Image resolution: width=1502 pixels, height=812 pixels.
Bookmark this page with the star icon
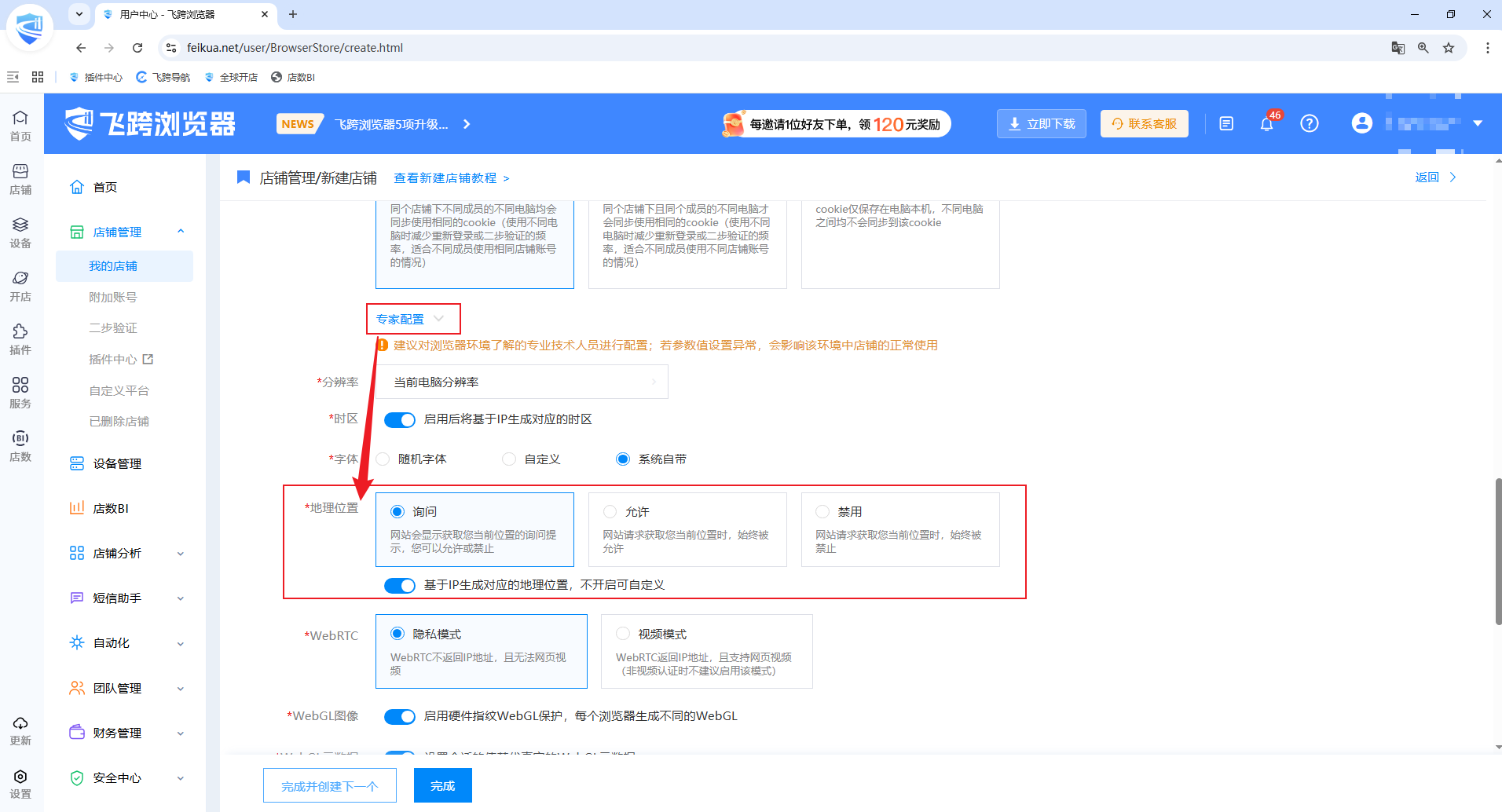(1449, 48)
